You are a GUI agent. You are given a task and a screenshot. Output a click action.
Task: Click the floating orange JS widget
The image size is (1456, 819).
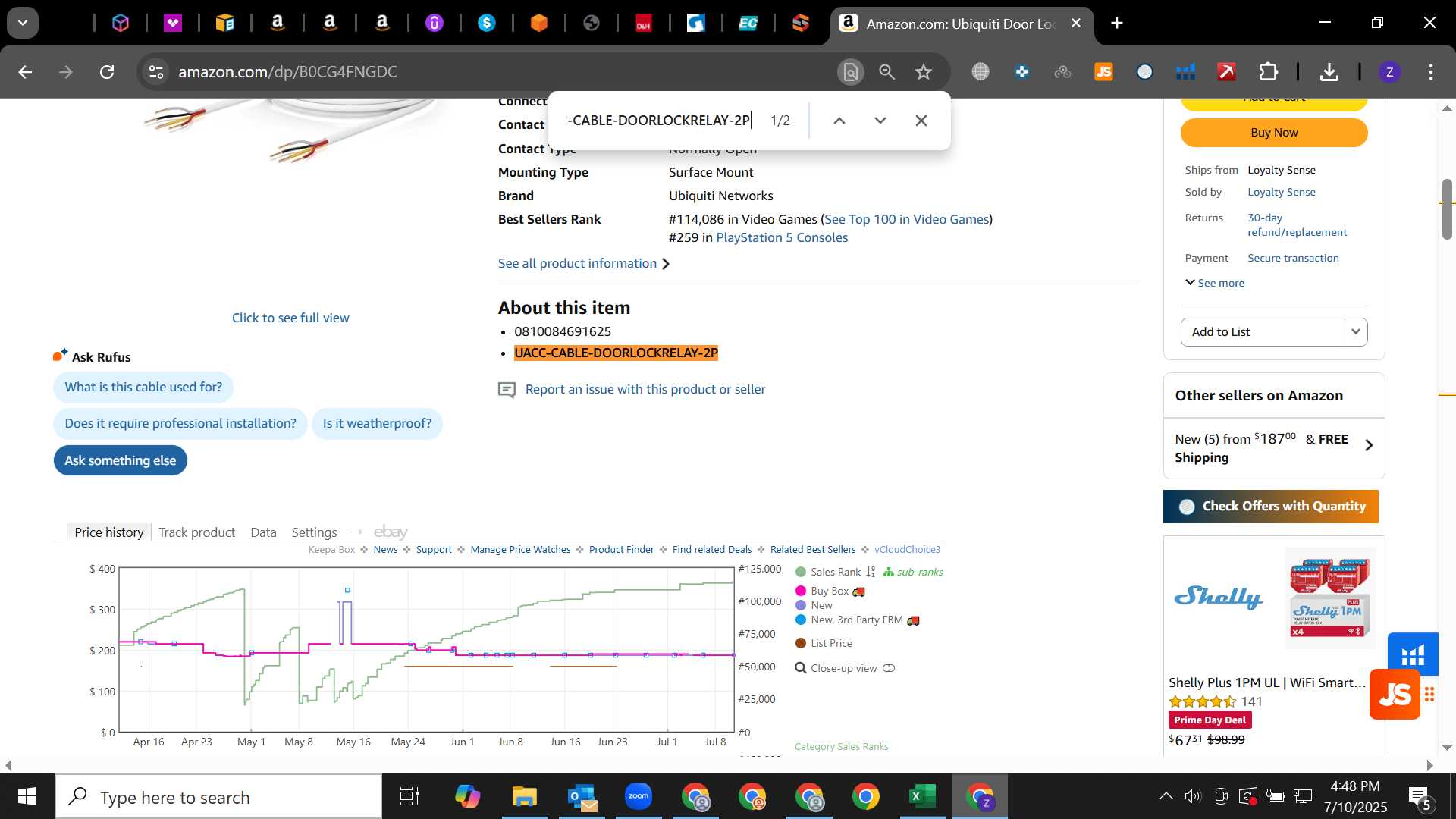[1395, 695]
